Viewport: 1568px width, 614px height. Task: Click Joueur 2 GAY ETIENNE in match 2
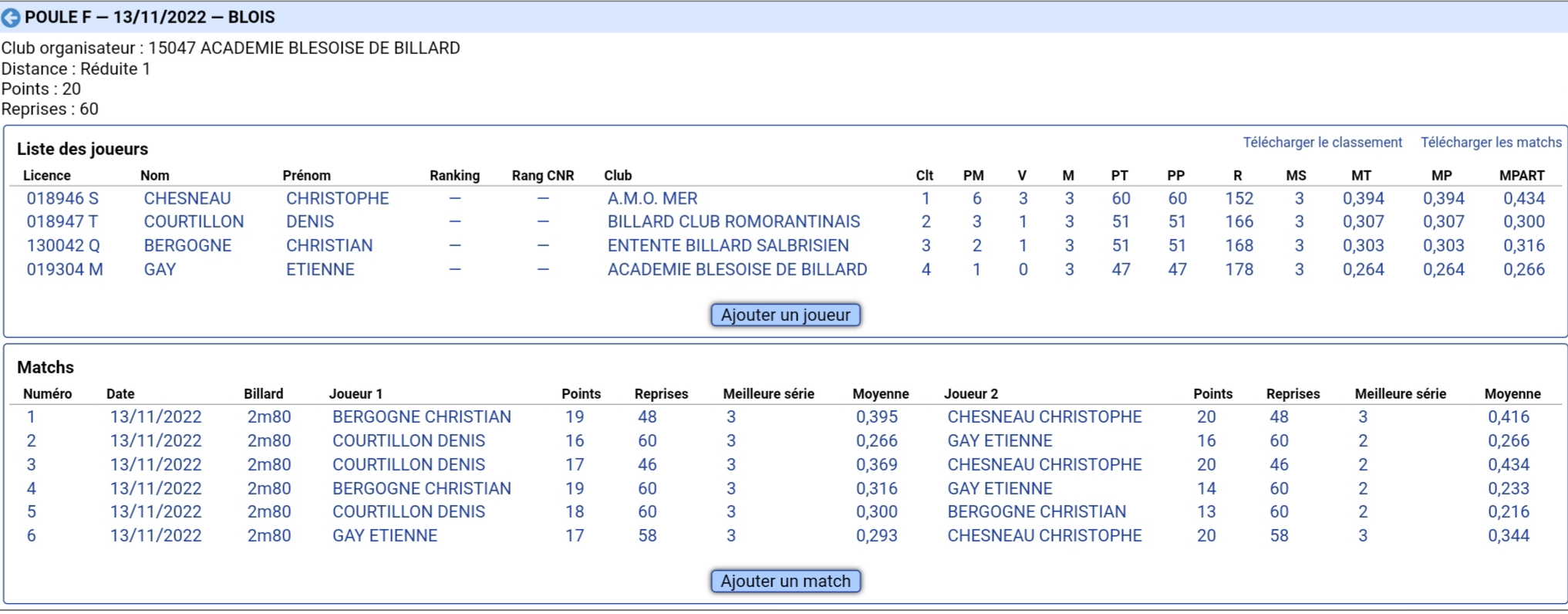1000,440
